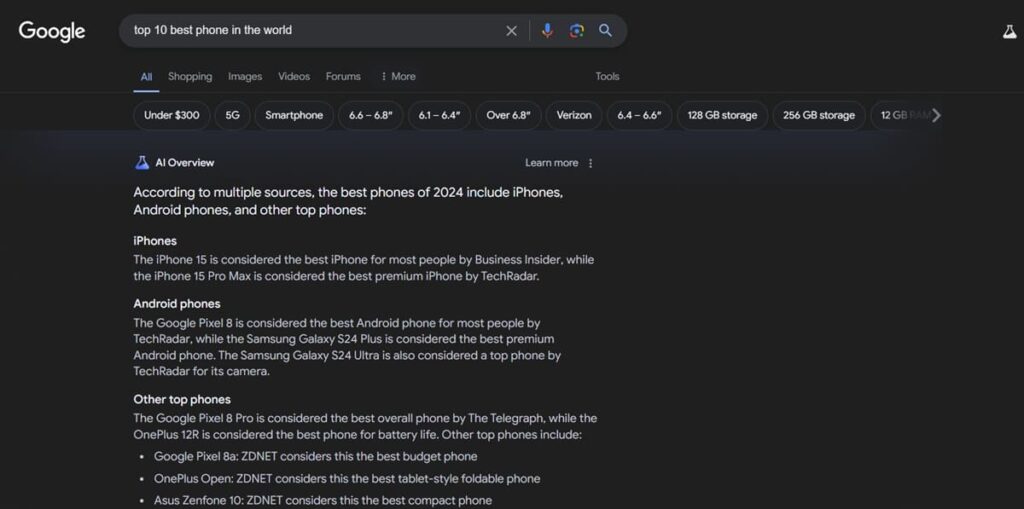Toggle the Under $300 filter chip
1024x509 pixels.
[171, 115]
